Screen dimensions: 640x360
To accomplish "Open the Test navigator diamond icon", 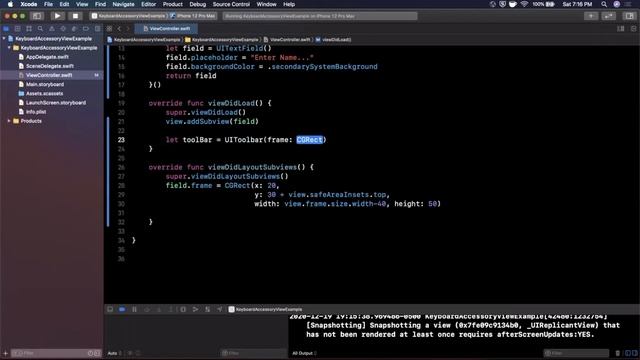I will click(63, 29).
